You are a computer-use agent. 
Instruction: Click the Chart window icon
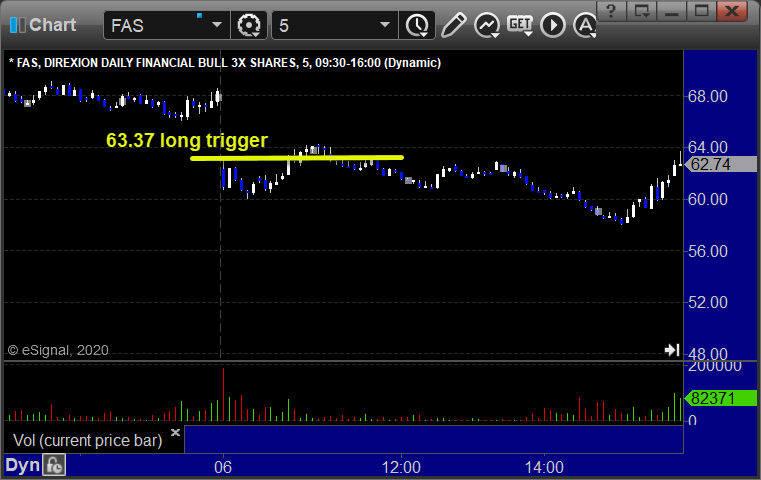pyautogui.click(x=17, y=25)
